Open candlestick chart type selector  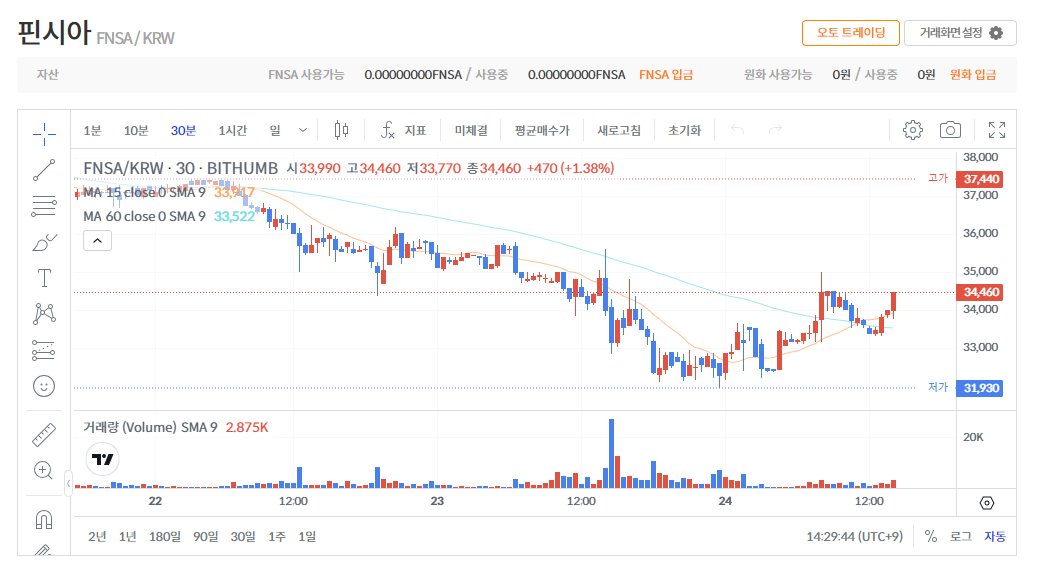pos(341,130)
